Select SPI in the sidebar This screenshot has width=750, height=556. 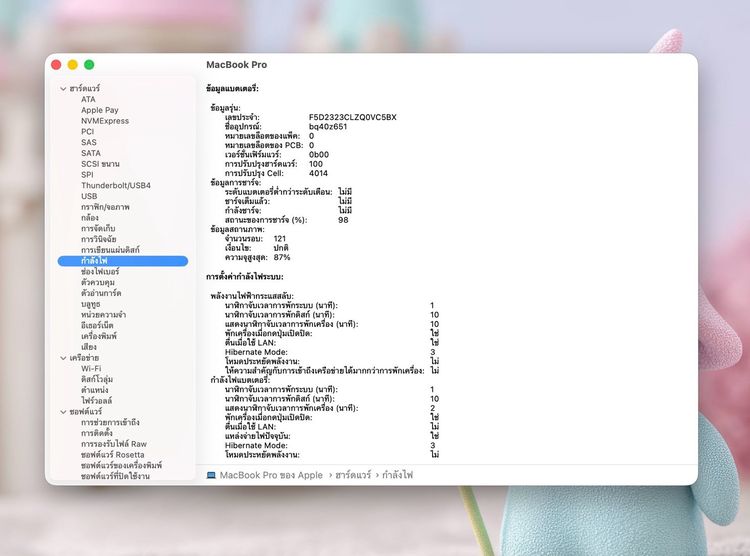[87, 175]
